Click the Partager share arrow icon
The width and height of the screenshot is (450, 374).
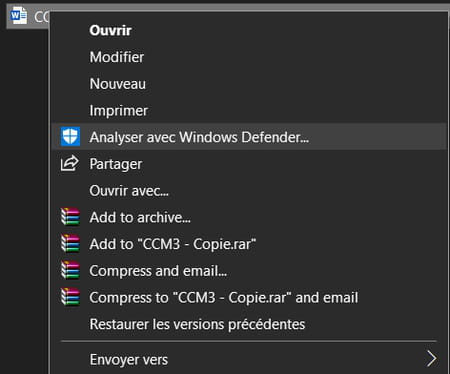pyautogui.click(x=69, y=163)
